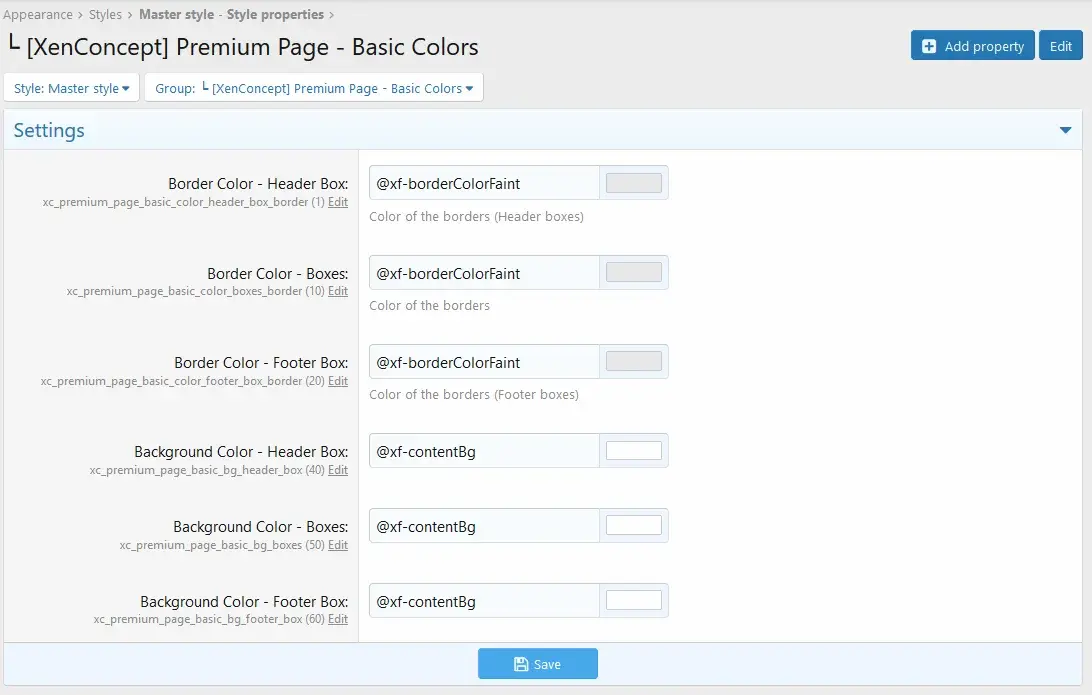
Task: Collapse the Settings section arrow
Action: [1066, 131]
